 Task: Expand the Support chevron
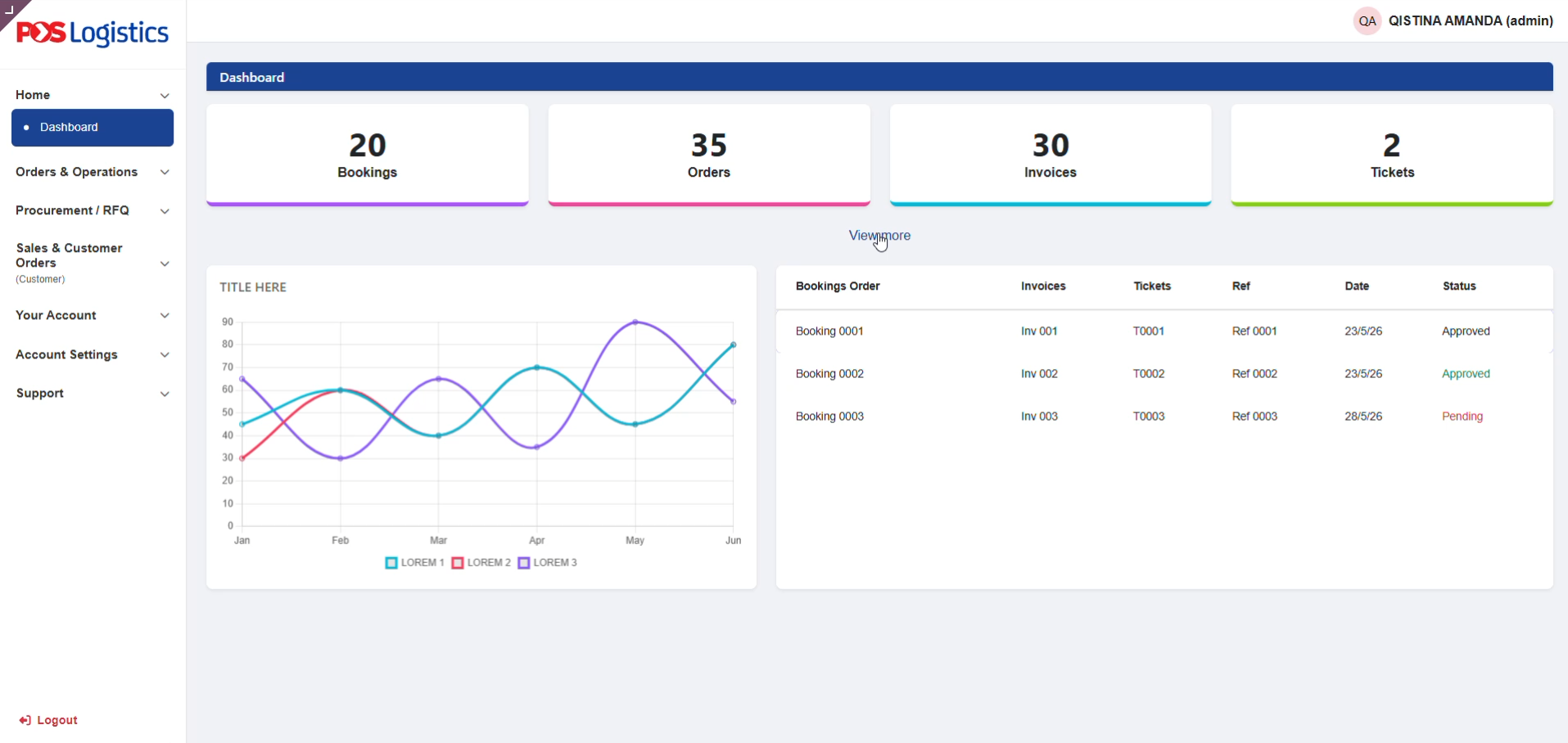tap(165, 394)
